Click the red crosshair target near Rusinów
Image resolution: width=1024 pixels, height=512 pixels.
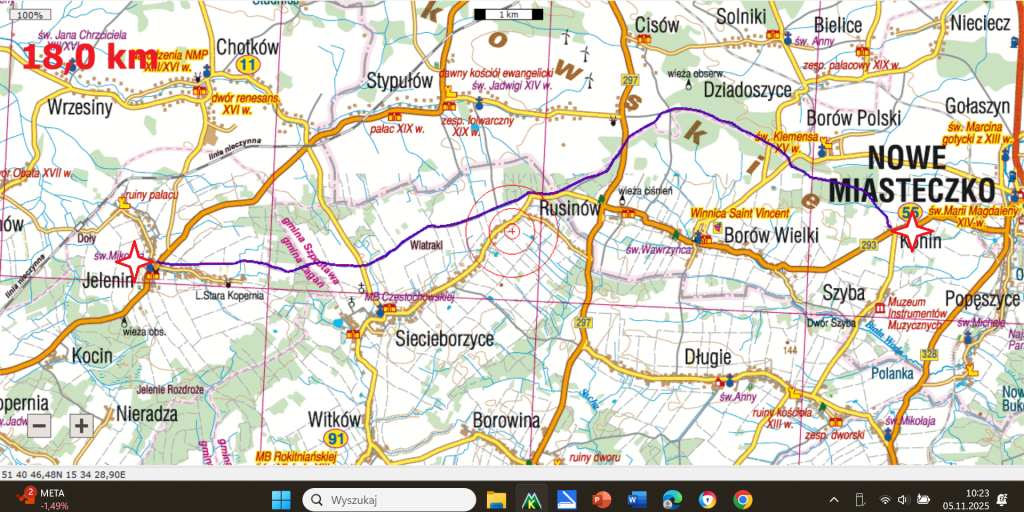coord(511,231)
